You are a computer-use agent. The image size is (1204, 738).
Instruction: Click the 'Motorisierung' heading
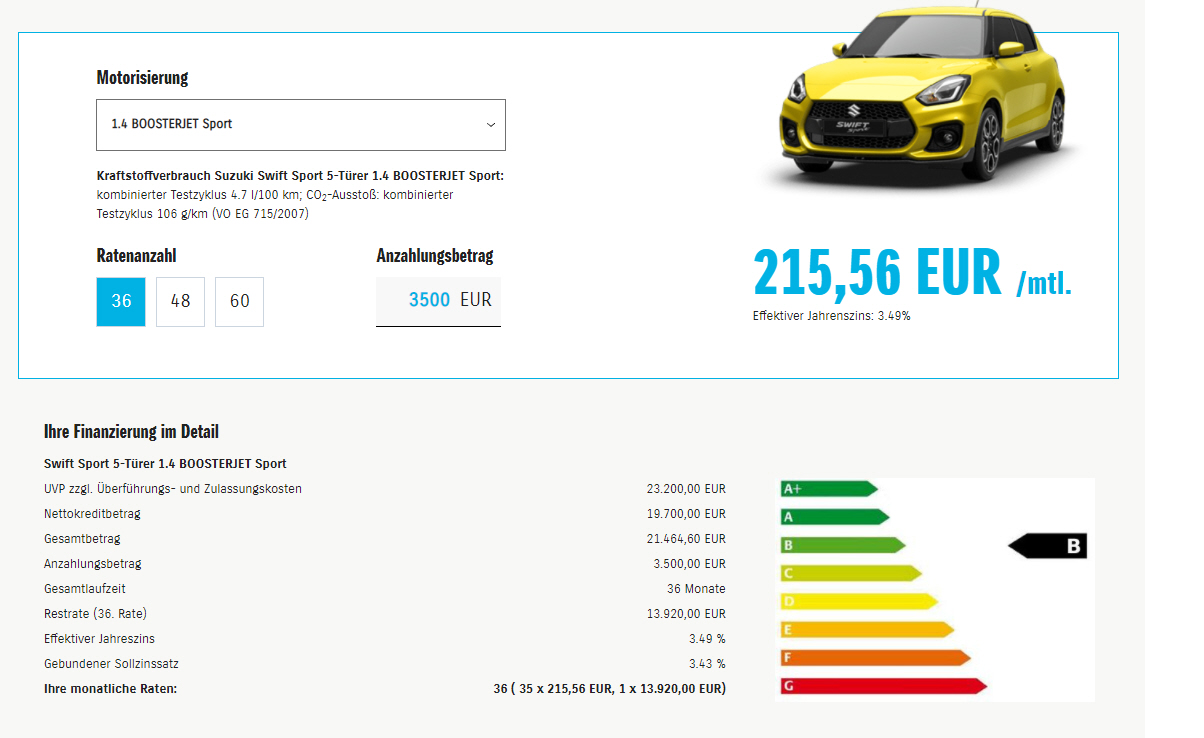coord(142,77)
